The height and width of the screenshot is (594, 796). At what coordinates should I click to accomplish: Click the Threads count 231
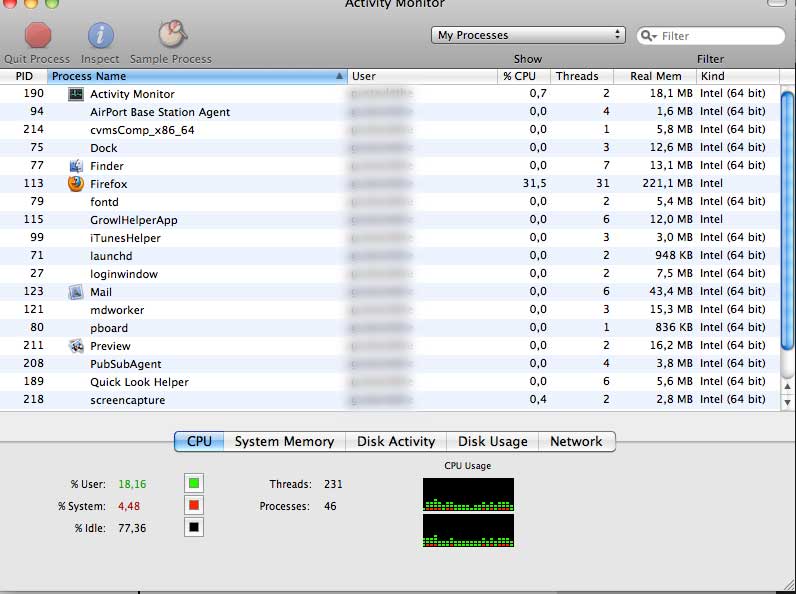(333, 484)
